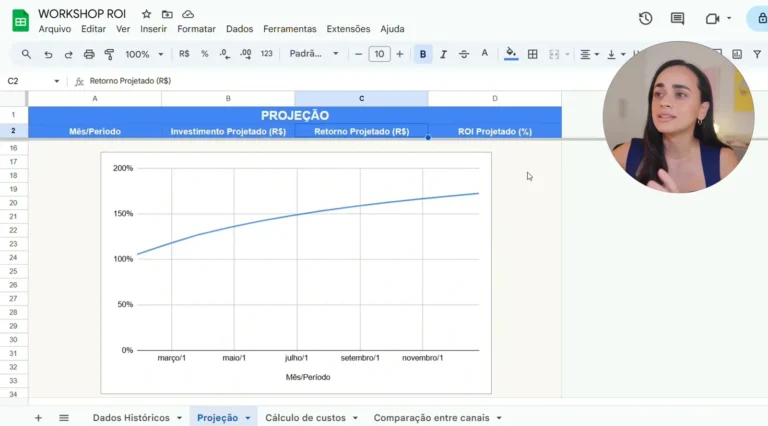Select the paint format roller tool
Image resolution: width=768 pixels, height=426 pixels.
(109, 54)
